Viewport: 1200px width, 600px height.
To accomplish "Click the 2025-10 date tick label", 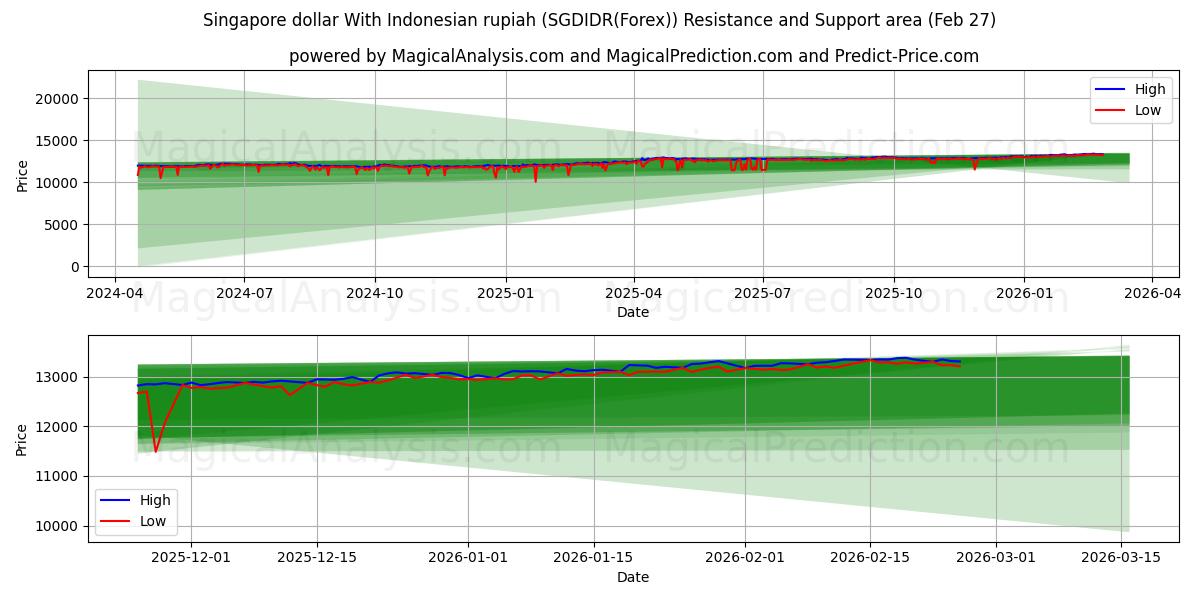I will coord(893,293).
